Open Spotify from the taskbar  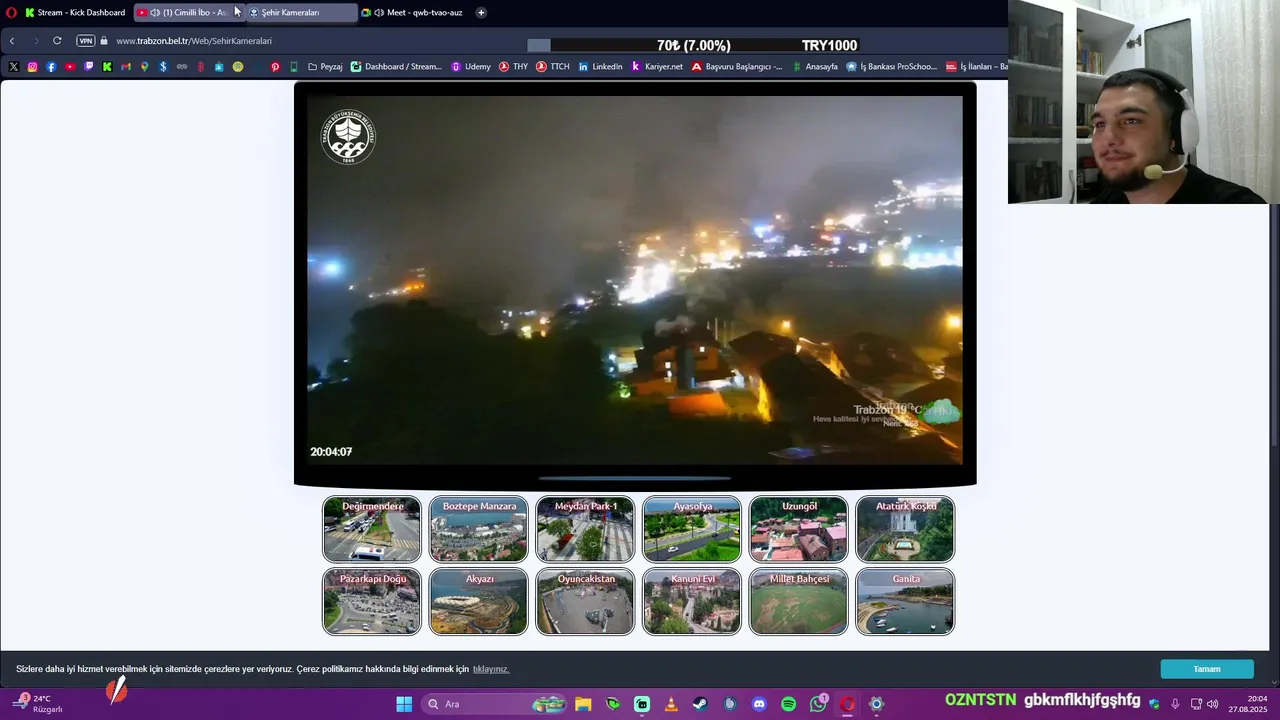[x=788, y=704]
